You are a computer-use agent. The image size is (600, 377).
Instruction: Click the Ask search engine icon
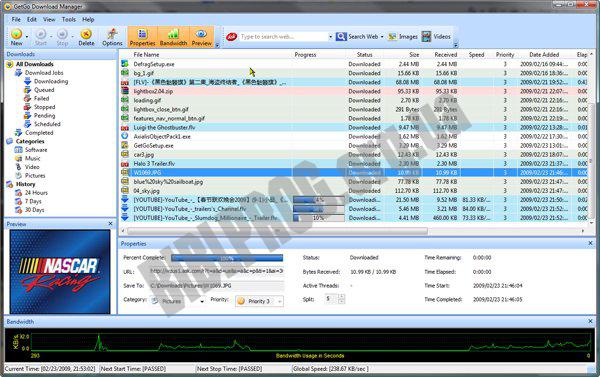pyautogui.click(x=232, y=37)
